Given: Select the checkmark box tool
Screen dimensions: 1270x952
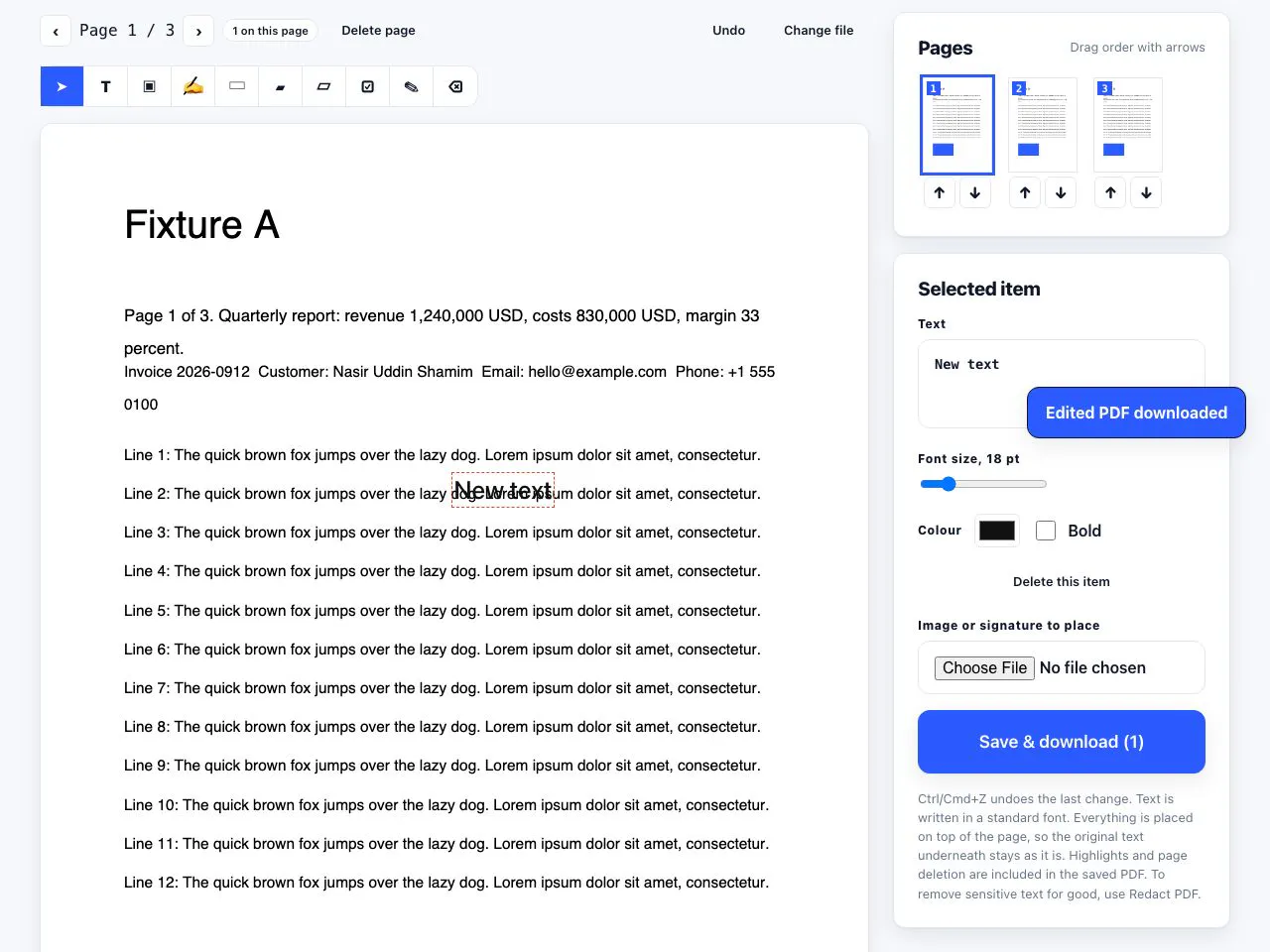Looking at the screenshot, I should click(367, 86).
